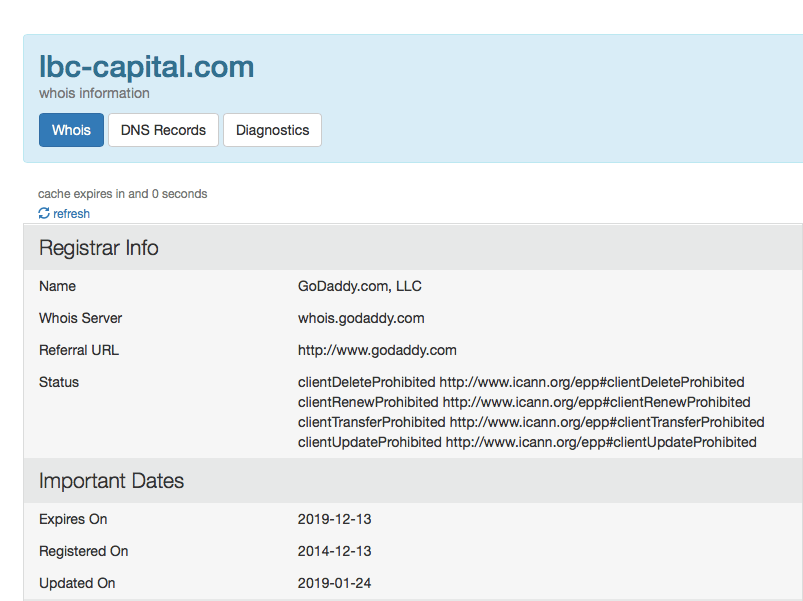
Task: Open the Diagnostics tab
Action: 272,130
